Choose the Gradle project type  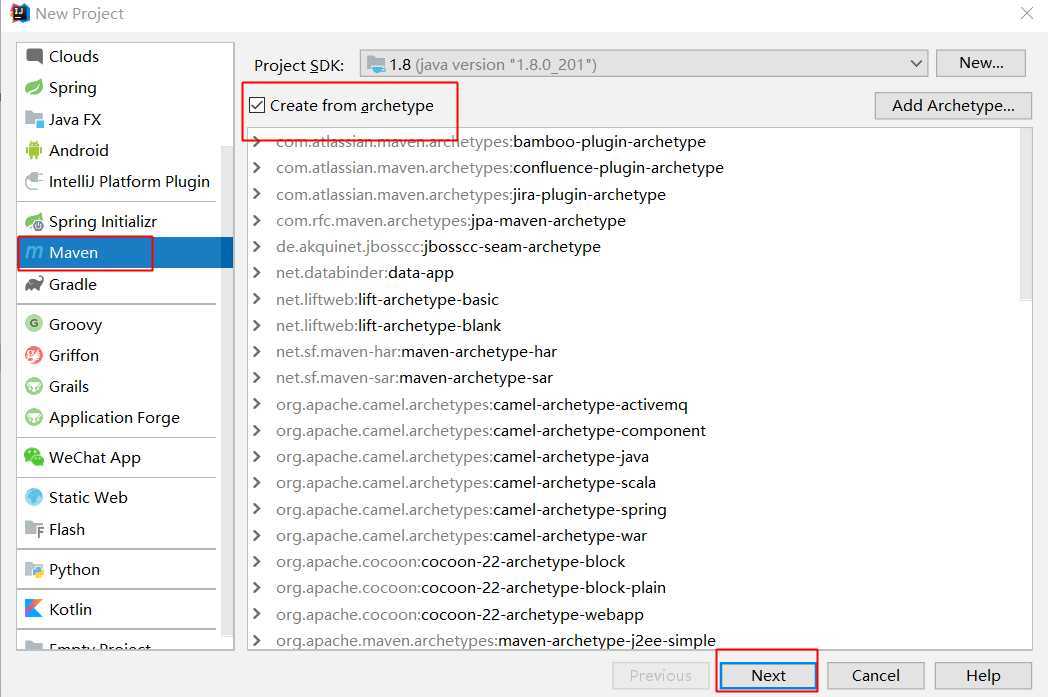73,284
